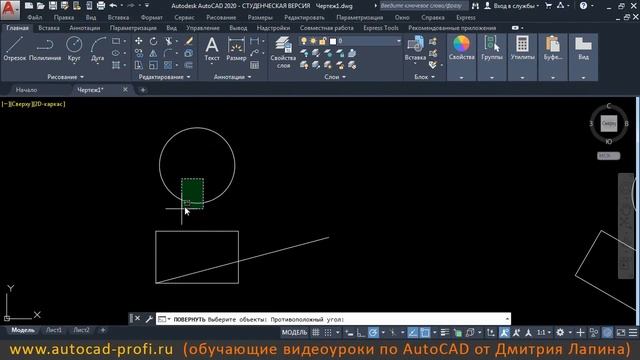Select the Размер dimension tool
This screenshot has height=360, width=640.
click(x=236, y=49)
